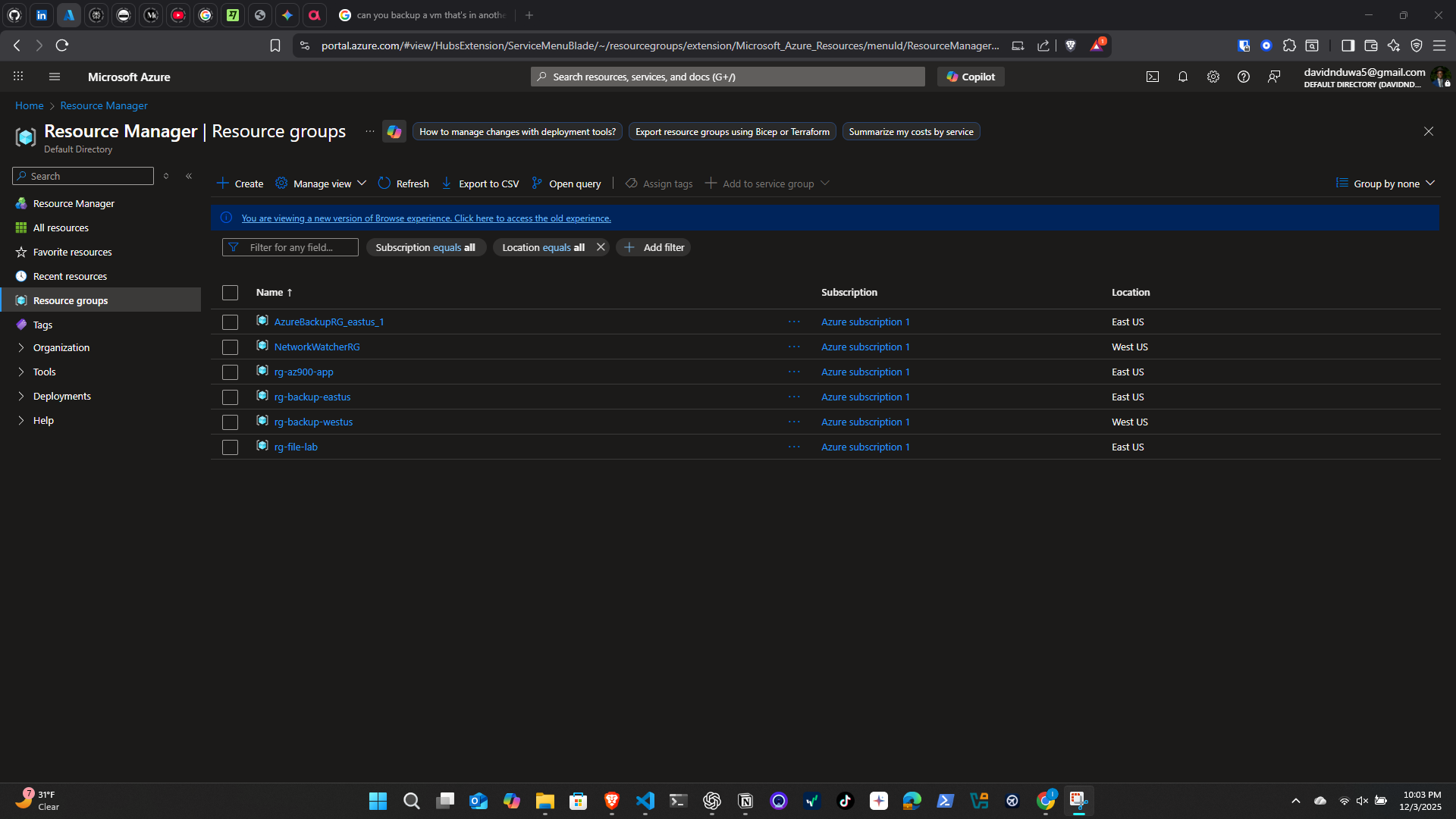Select all resource groups checkbox in header
The width and height of the screenshot is (1456, 819).
pos(230,293)
